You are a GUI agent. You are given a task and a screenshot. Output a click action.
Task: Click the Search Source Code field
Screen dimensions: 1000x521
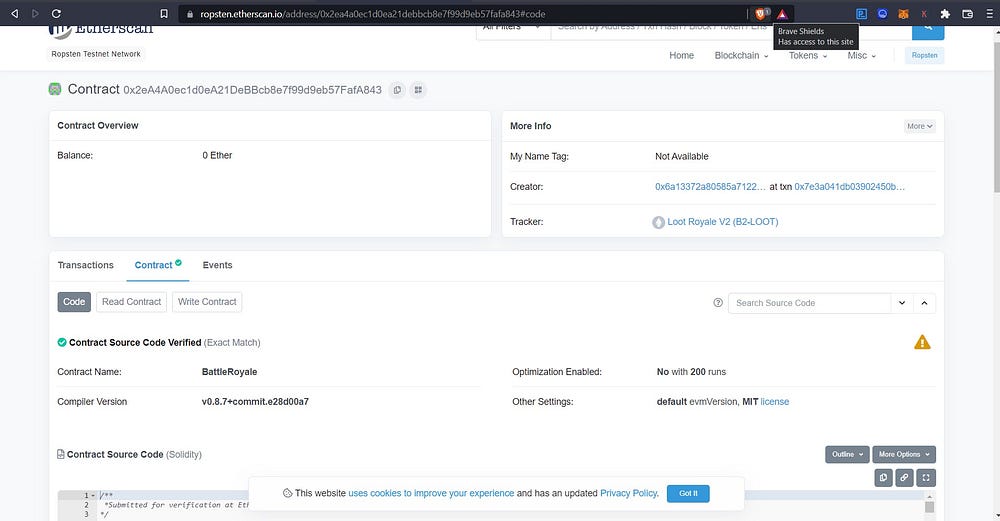pyautogui.click(x=809, y=303)
